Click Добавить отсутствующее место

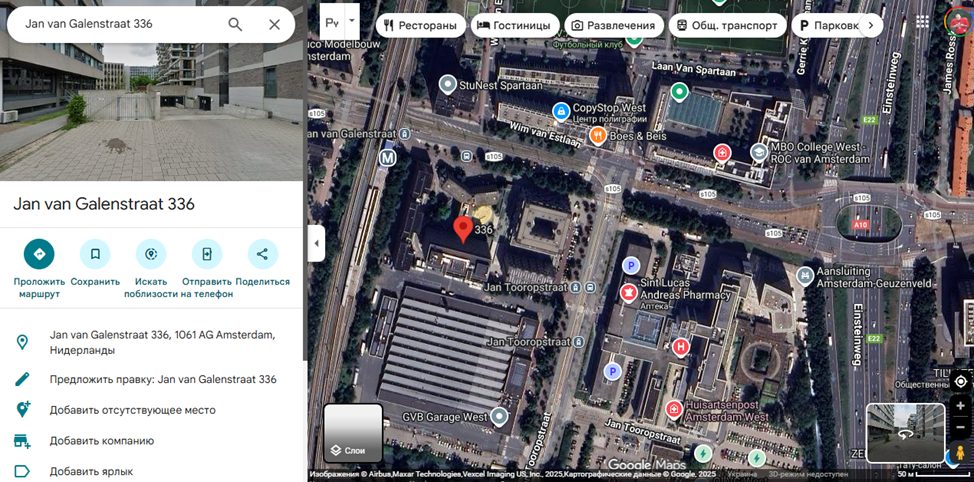[132, 410]
